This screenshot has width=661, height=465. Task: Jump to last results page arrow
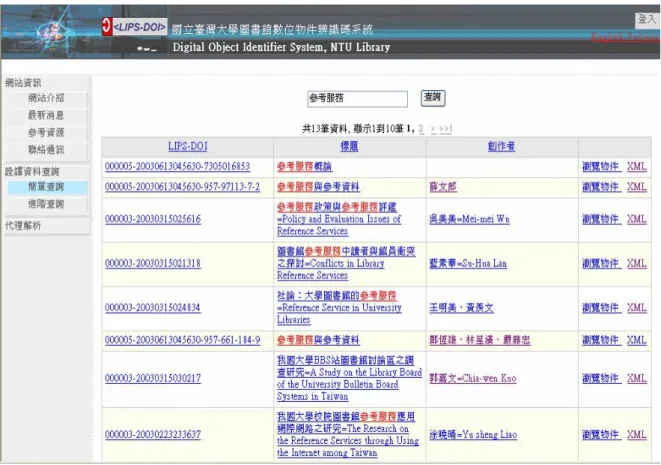coord(446,129)
